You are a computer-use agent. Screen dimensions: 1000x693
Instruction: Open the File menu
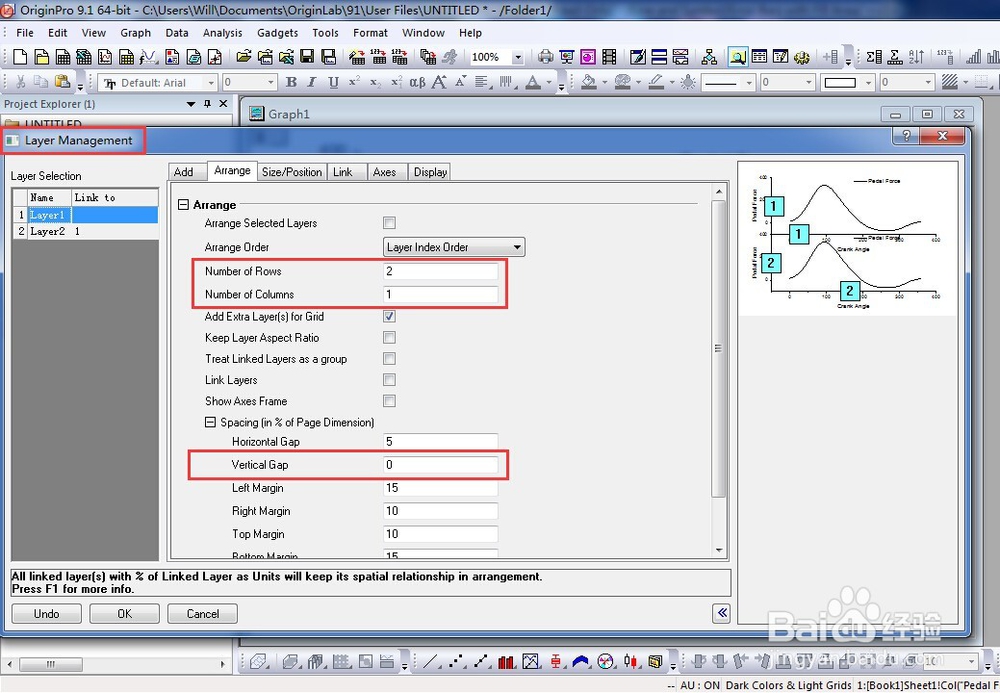point(25,33)
